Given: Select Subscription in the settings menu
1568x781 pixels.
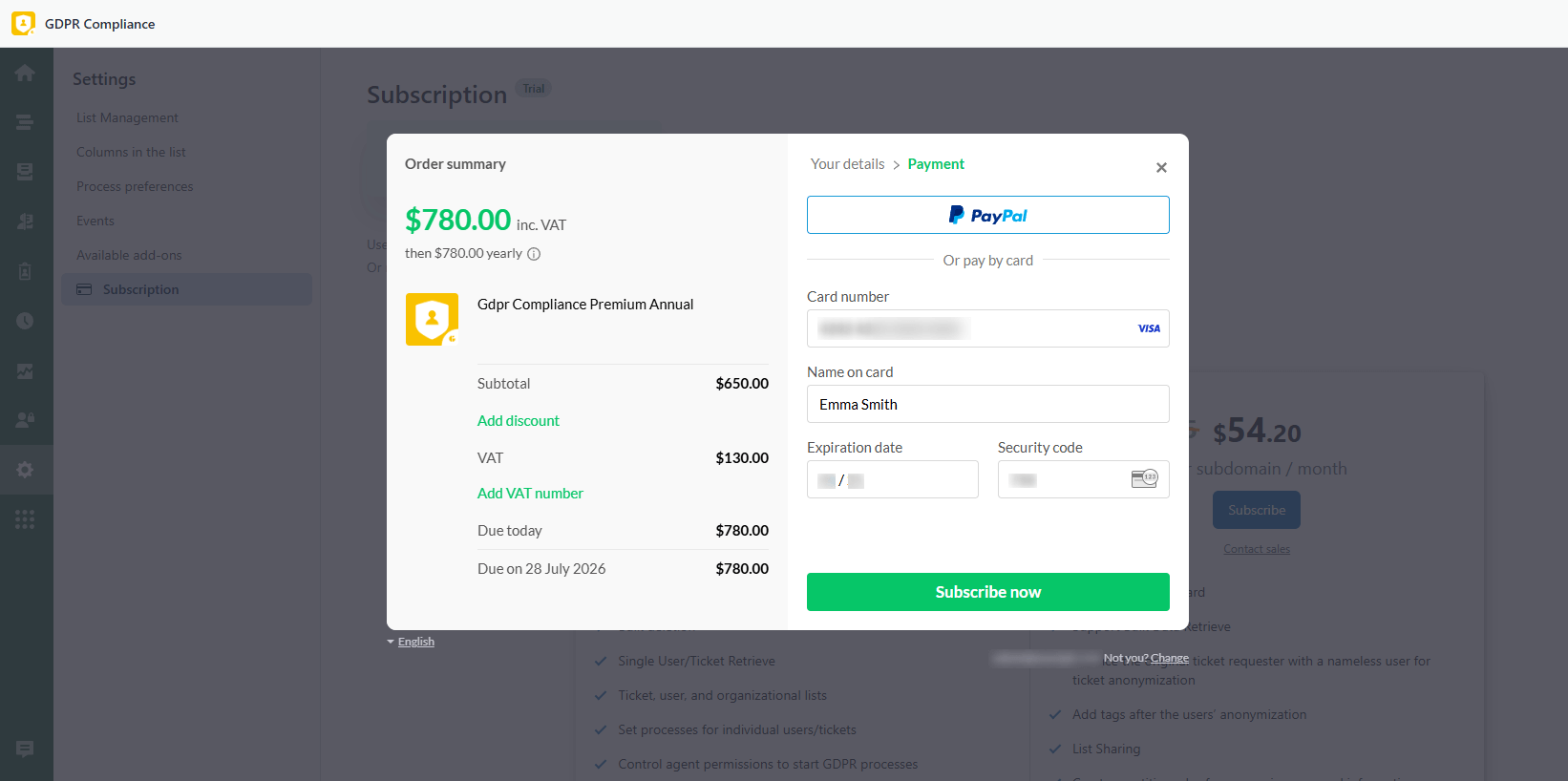Looking at the screenshot, I should coord(187,289).
